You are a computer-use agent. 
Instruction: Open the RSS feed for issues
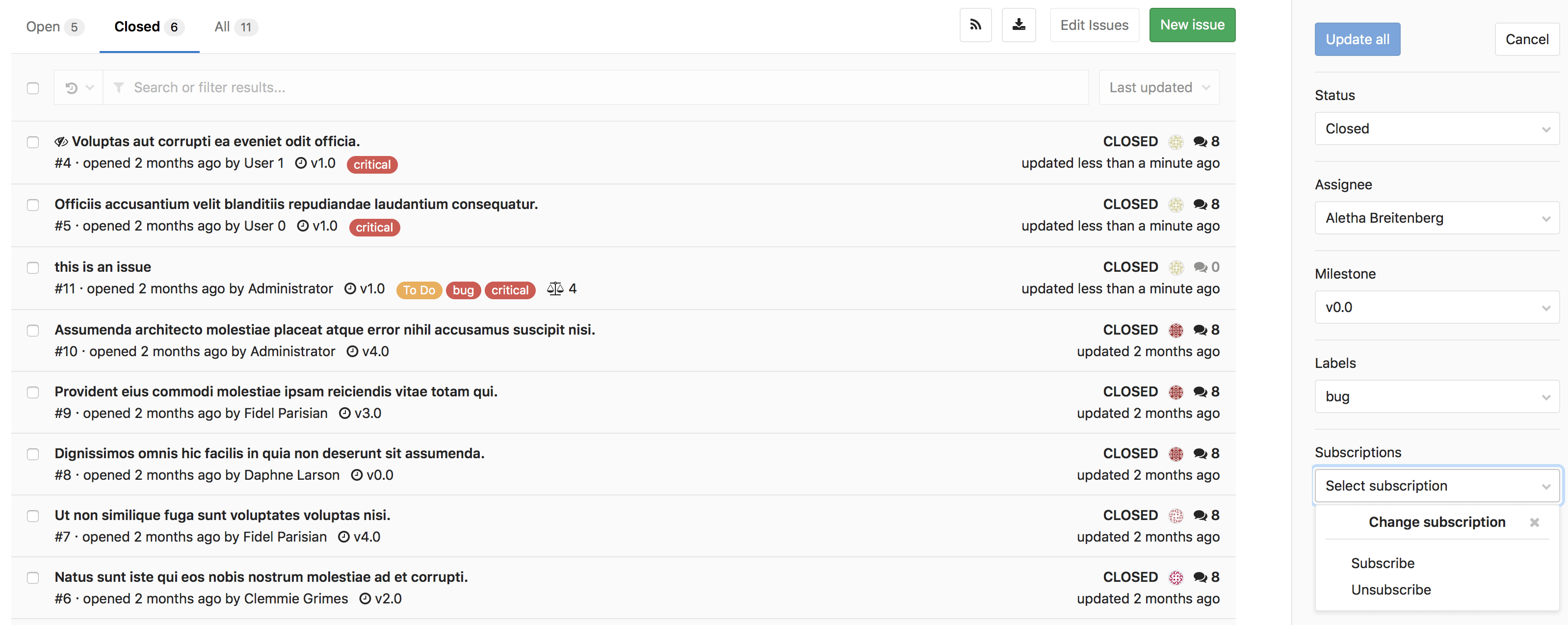pos(976,25)
